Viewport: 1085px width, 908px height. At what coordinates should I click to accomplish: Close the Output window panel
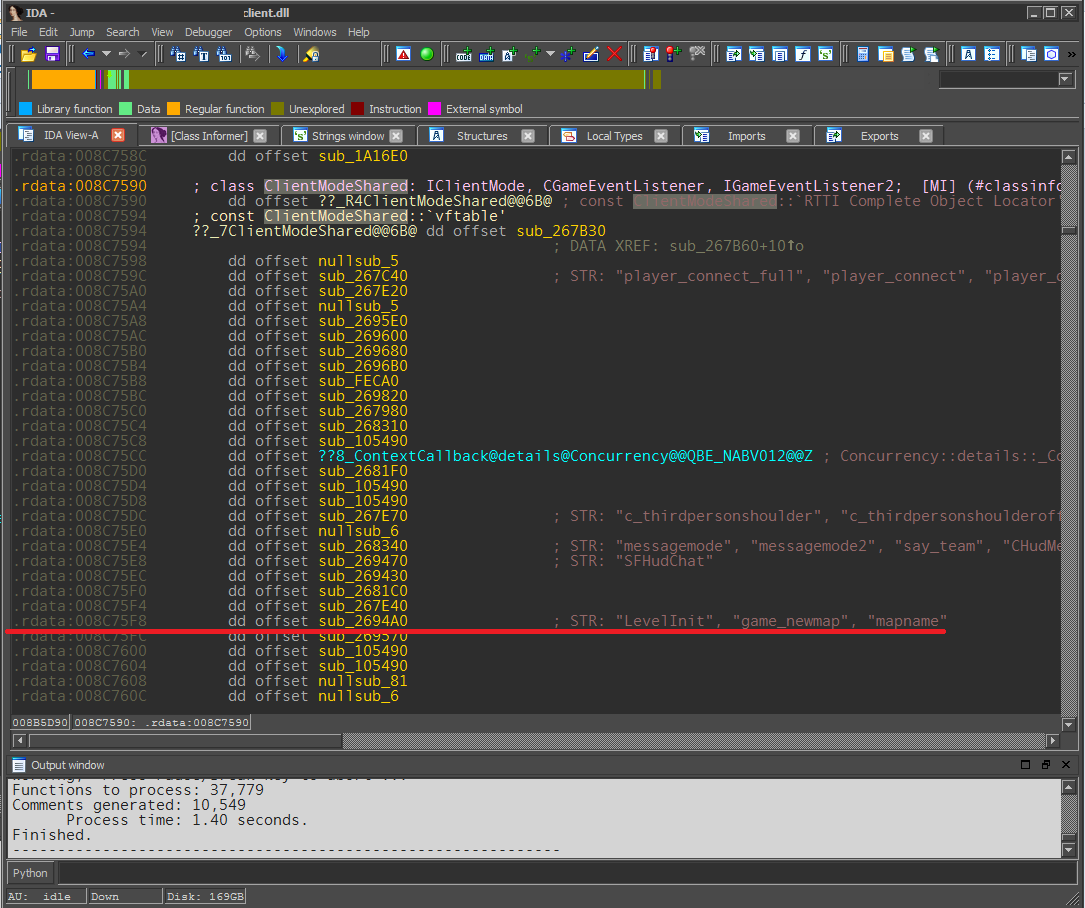pos(1066,765)
